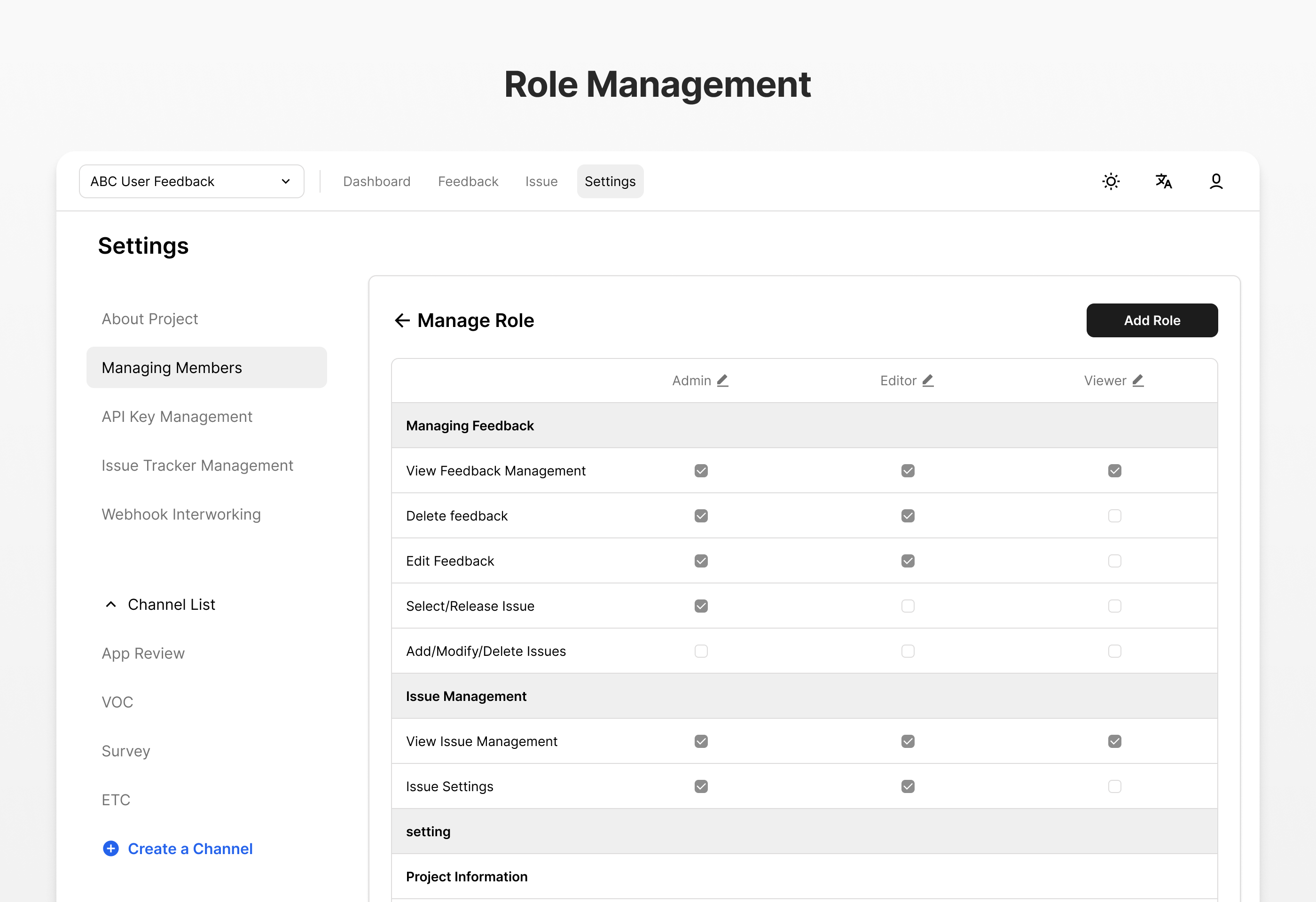Image resolution: width=1316 pixels, height=902 pixels.
Task: Open the ABC User Feedback project dropdown
Action: pos(191,181)
